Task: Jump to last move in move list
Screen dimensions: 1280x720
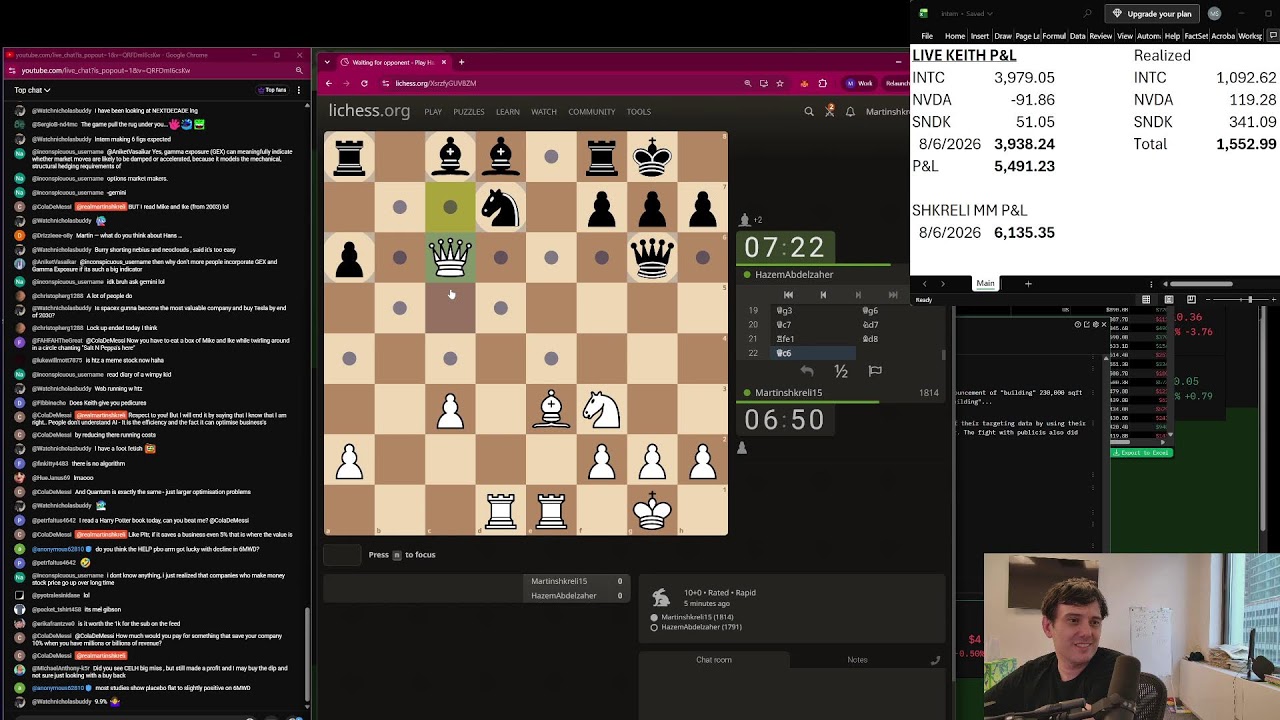Action: coord(893,295)
